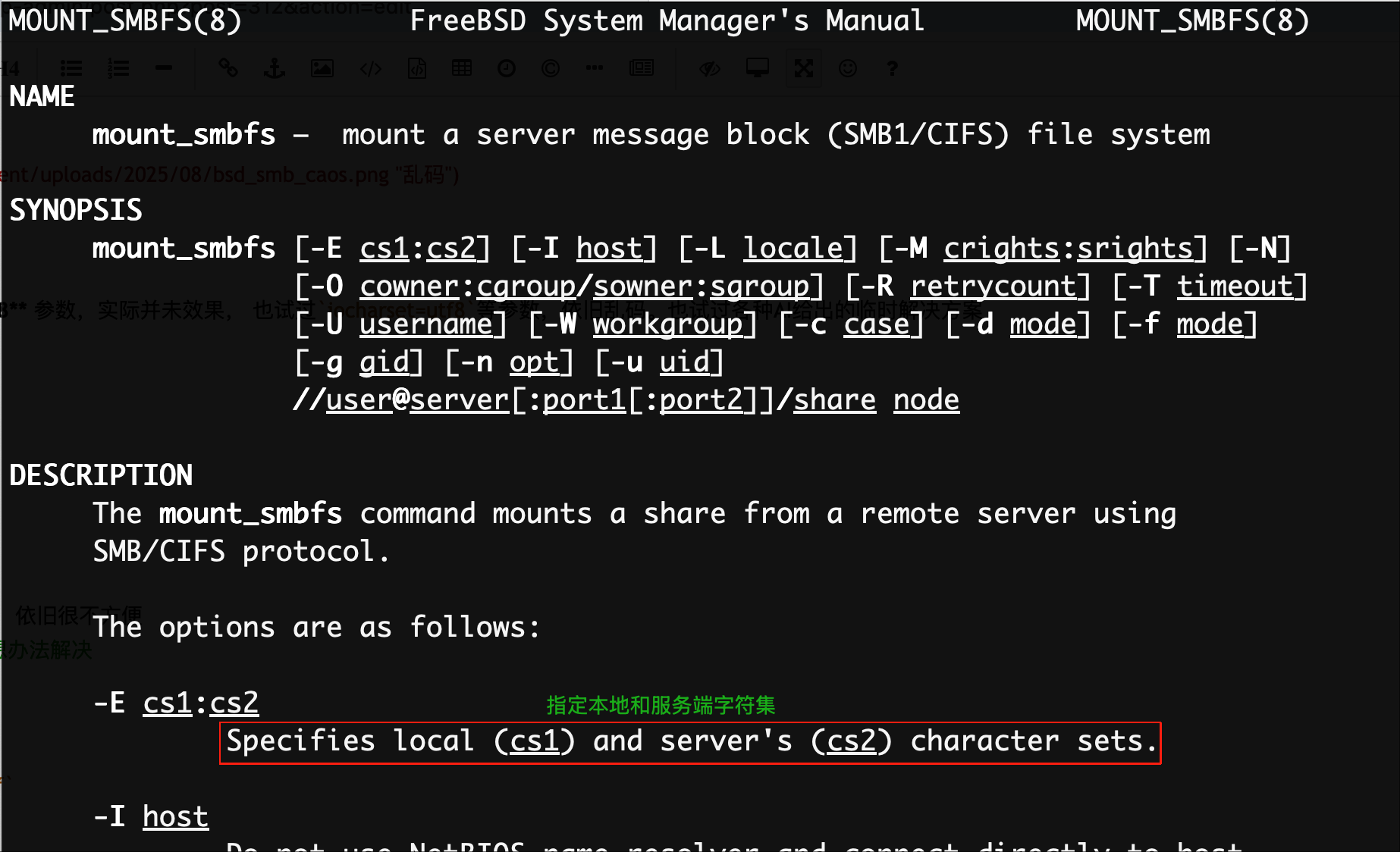Insert a code block

pos(416,69)
